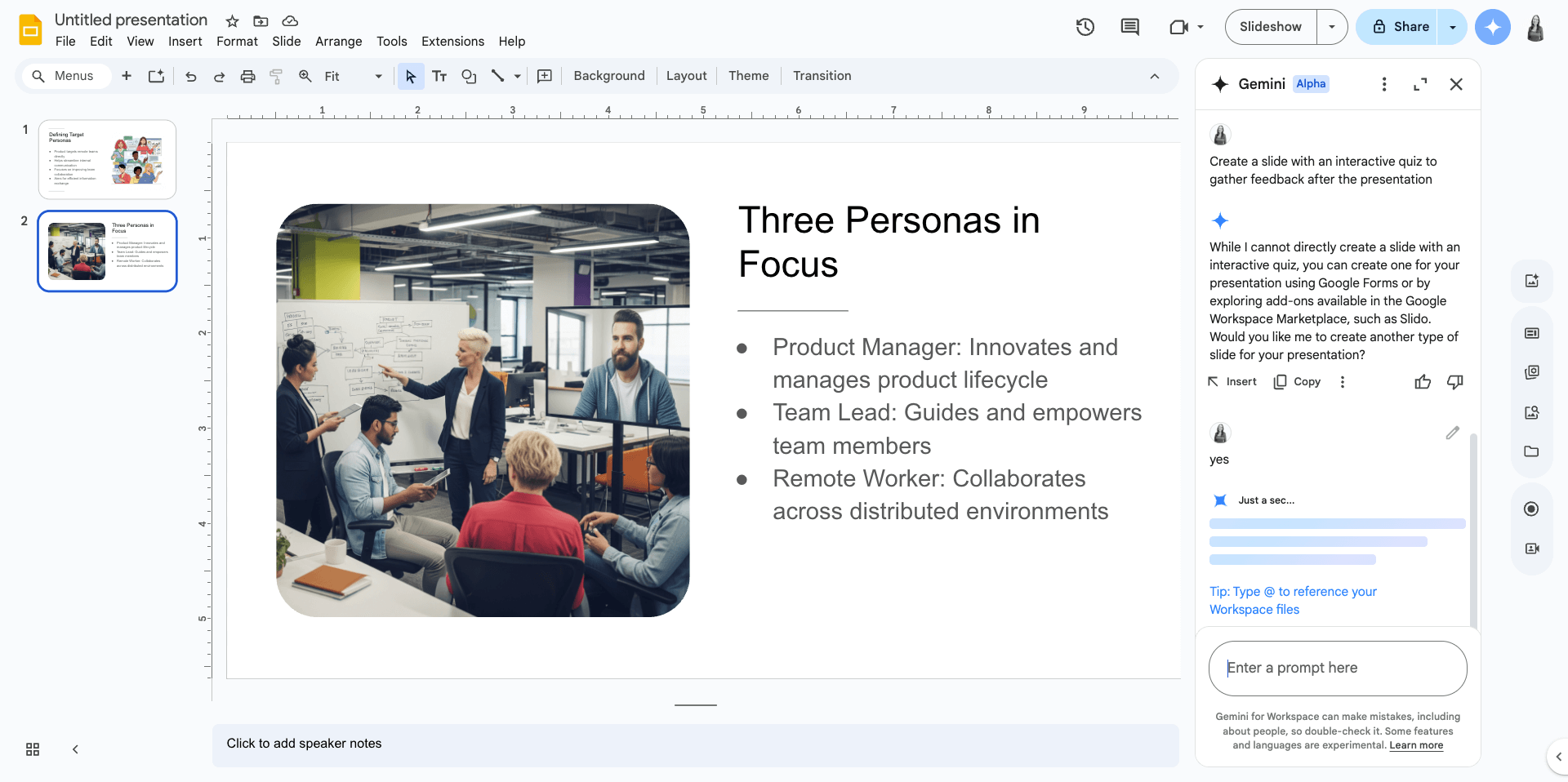
Task: Check the cloud document status icon
Action: click(x=290, y=21)
